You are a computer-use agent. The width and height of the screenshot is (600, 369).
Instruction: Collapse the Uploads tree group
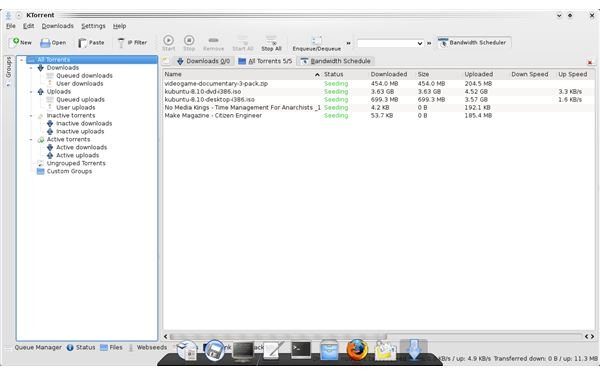point(31,92)
